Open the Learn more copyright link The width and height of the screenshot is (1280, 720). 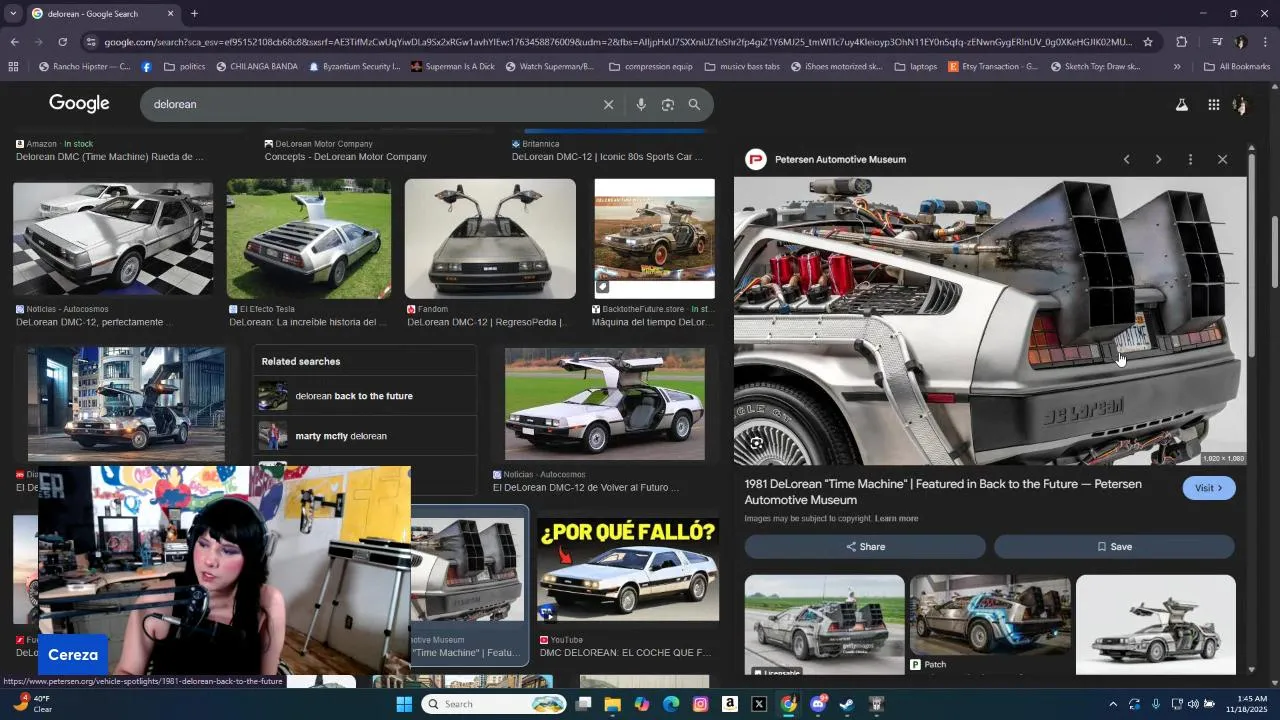896,518
